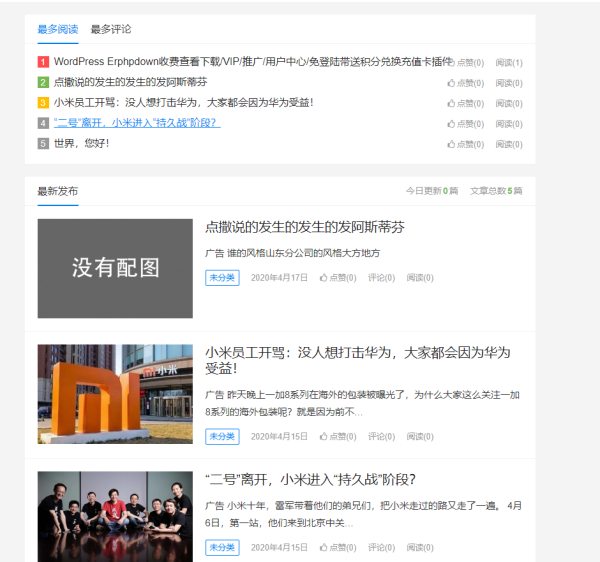This screenshot has width=600, height=562.
Task: Select the 最多阅读 tab
Action: 57,29
